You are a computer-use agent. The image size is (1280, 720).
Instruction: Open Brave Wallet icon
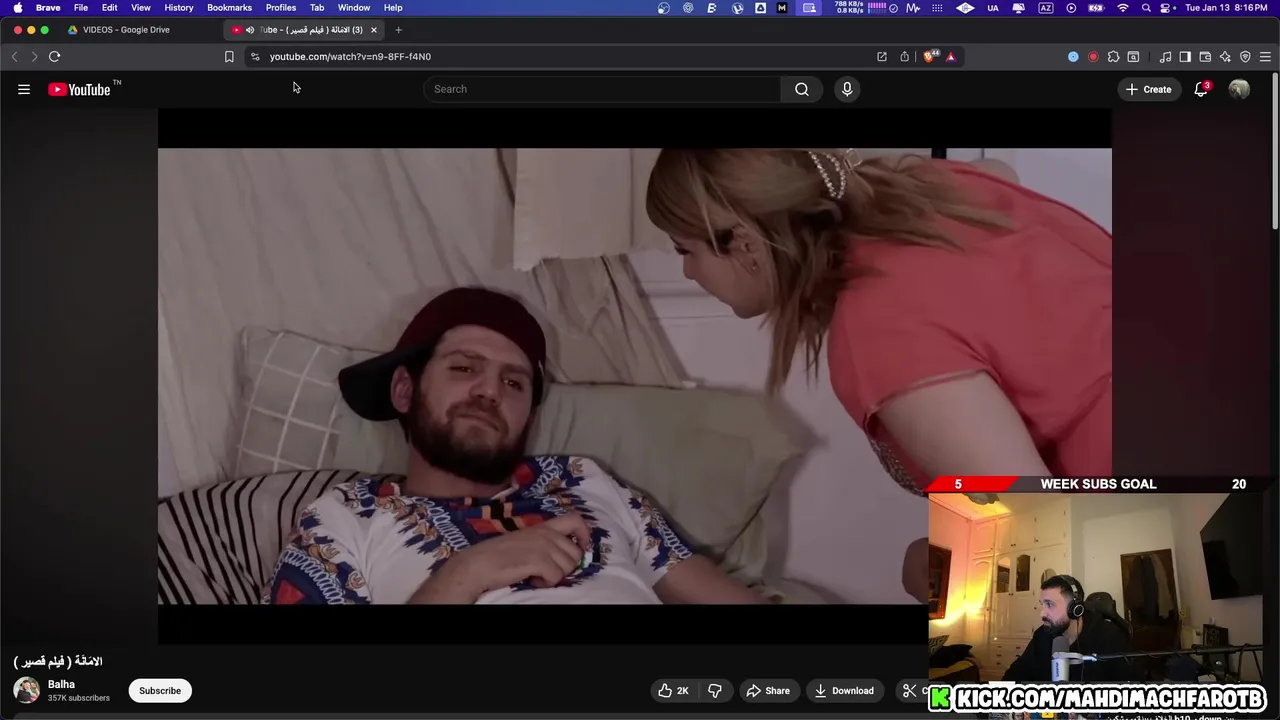[1205, 57]
